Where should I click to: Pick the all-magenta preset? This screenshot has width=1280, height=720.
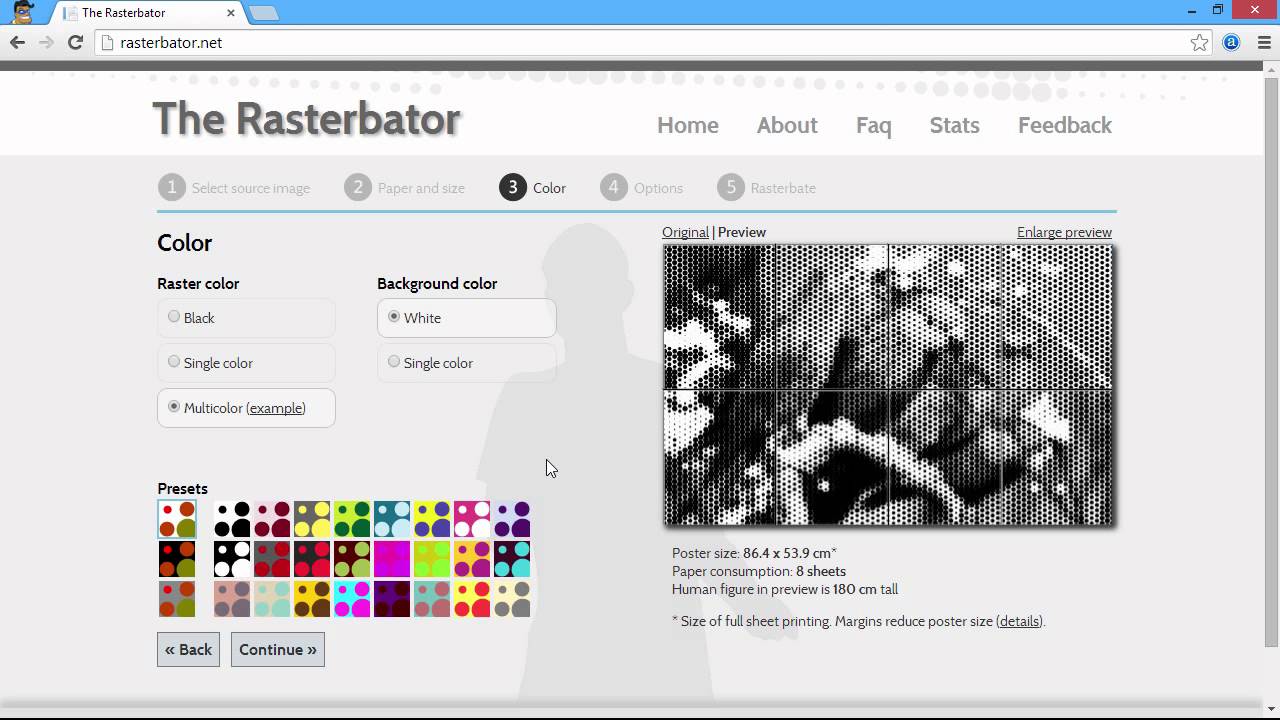(392, 560)
